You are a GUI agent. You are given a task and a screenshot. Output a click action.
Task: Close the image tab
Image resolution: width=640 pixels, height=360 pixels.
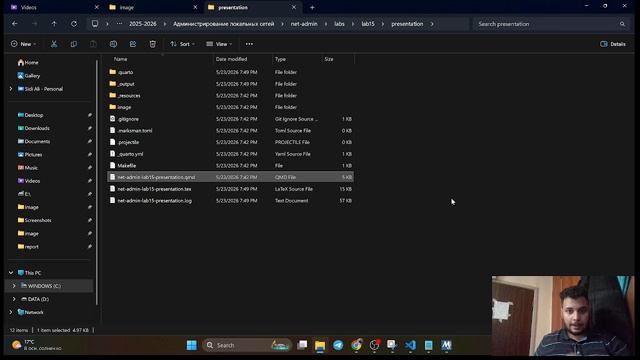pos(195,7)
